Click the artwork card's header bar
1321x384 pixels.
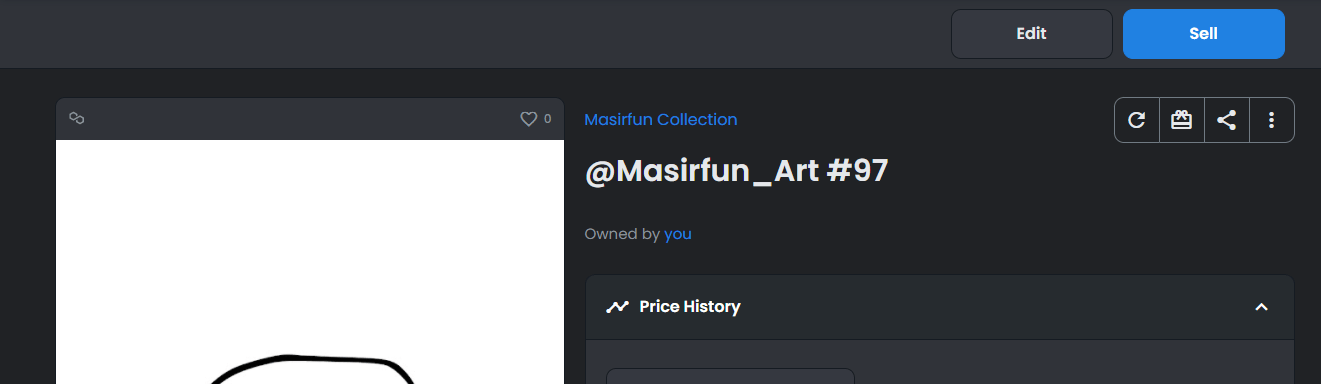(310, 119)
